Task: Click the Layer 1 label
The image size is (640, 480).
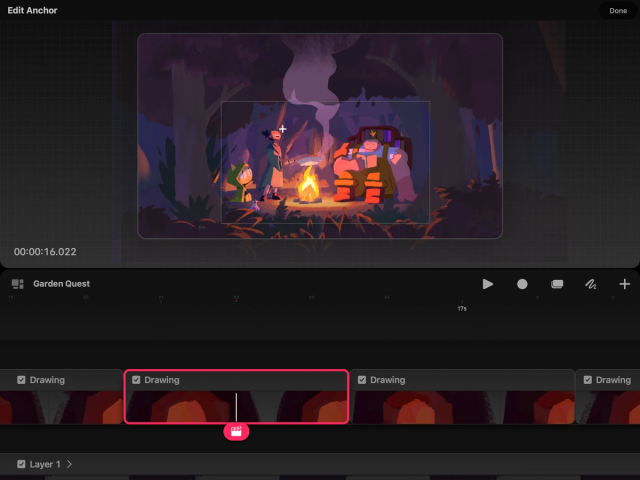Action: [45, 464]
